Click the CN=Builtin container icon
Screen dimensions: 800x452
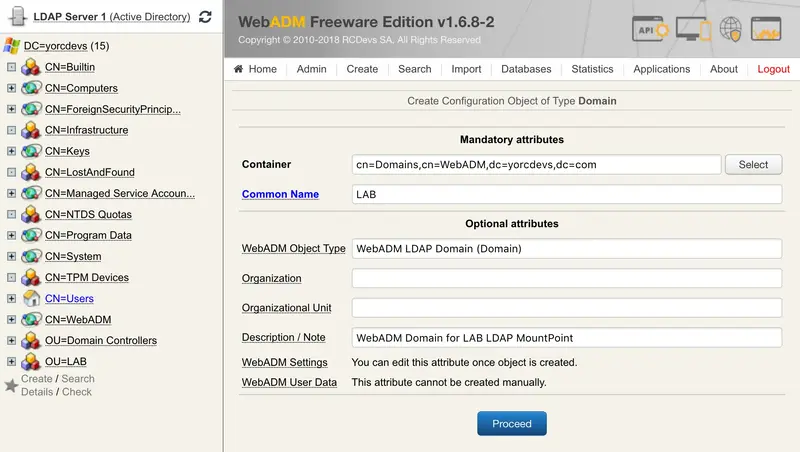click(x=31, y=67)
